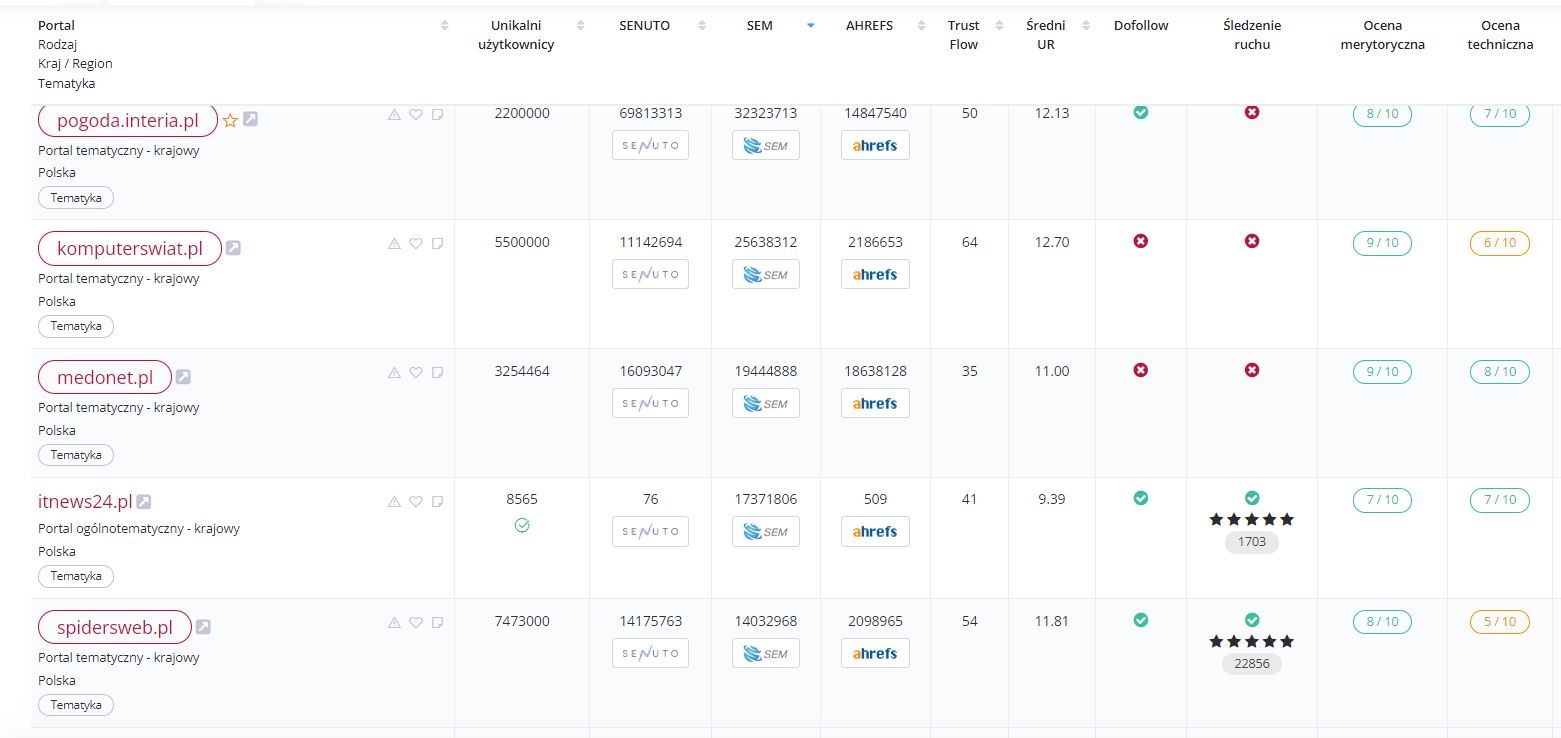Sort by Unikalni użytkownicy column arrows
Screen dimensions: 1561x738
click(581, 25)
